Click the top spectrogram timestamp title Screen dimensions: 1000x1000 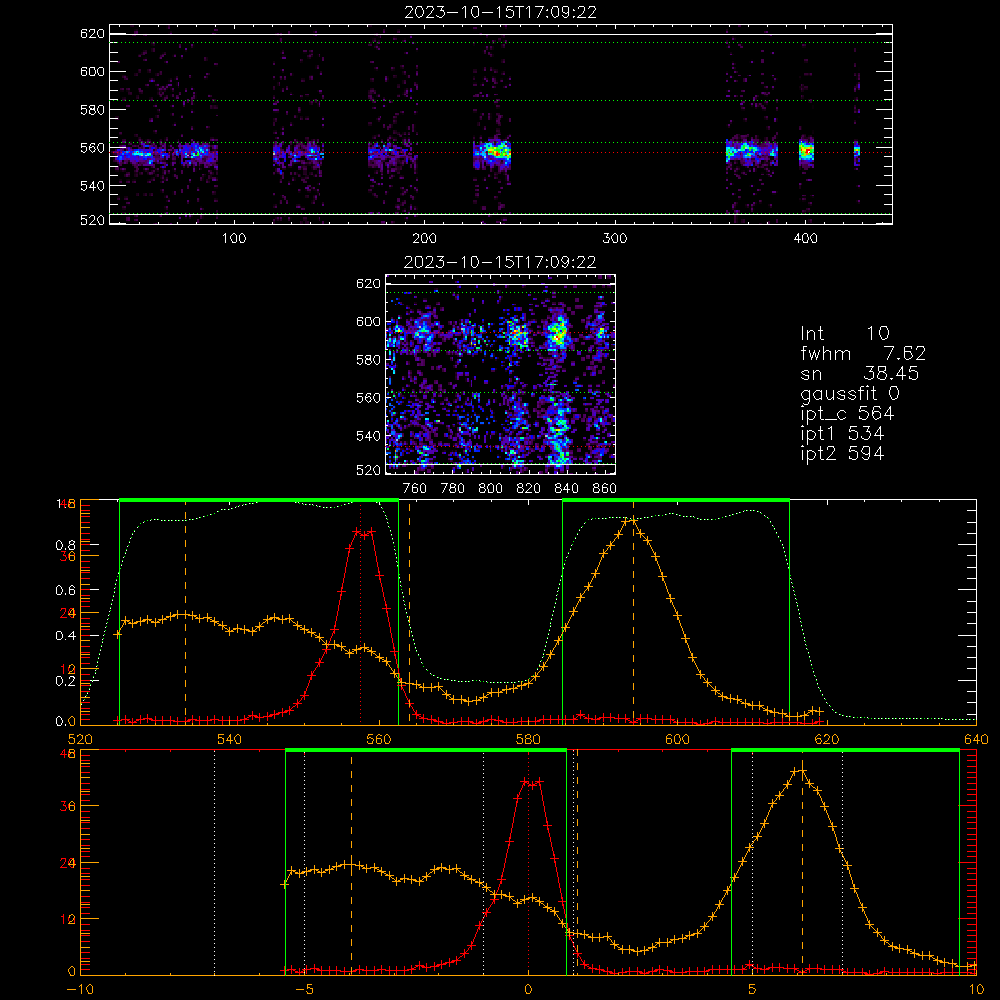[x=500, y=12]
